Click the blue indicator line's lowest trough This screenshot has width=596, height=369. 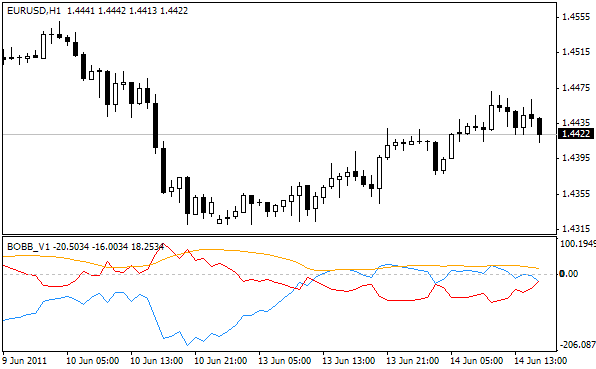[x=187, y=345]
